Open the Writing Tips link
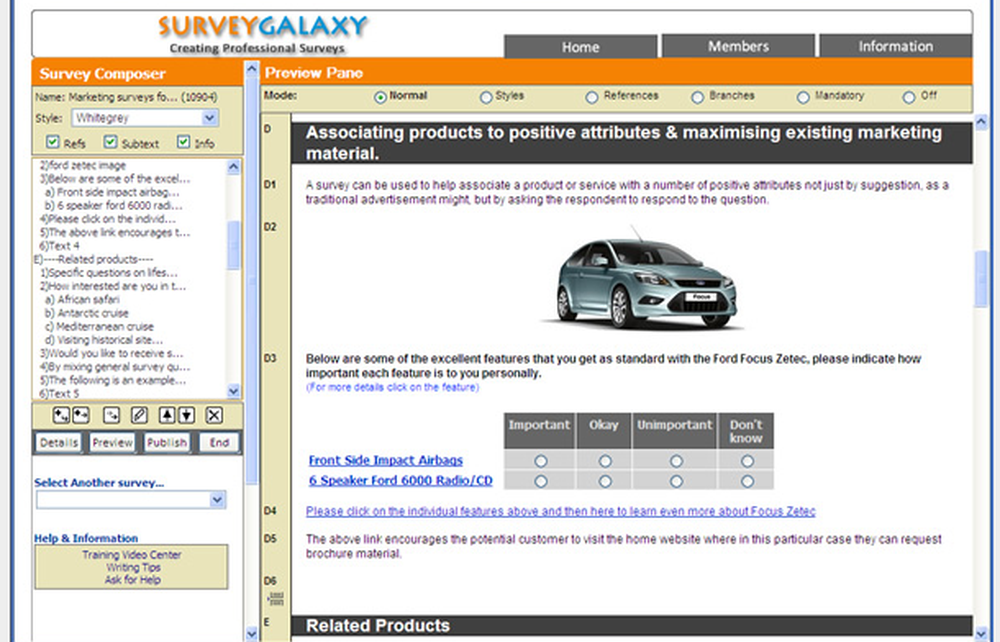The height and width of the screenshot is (642, 1000). pyautogui.click(x=133, y=567)
